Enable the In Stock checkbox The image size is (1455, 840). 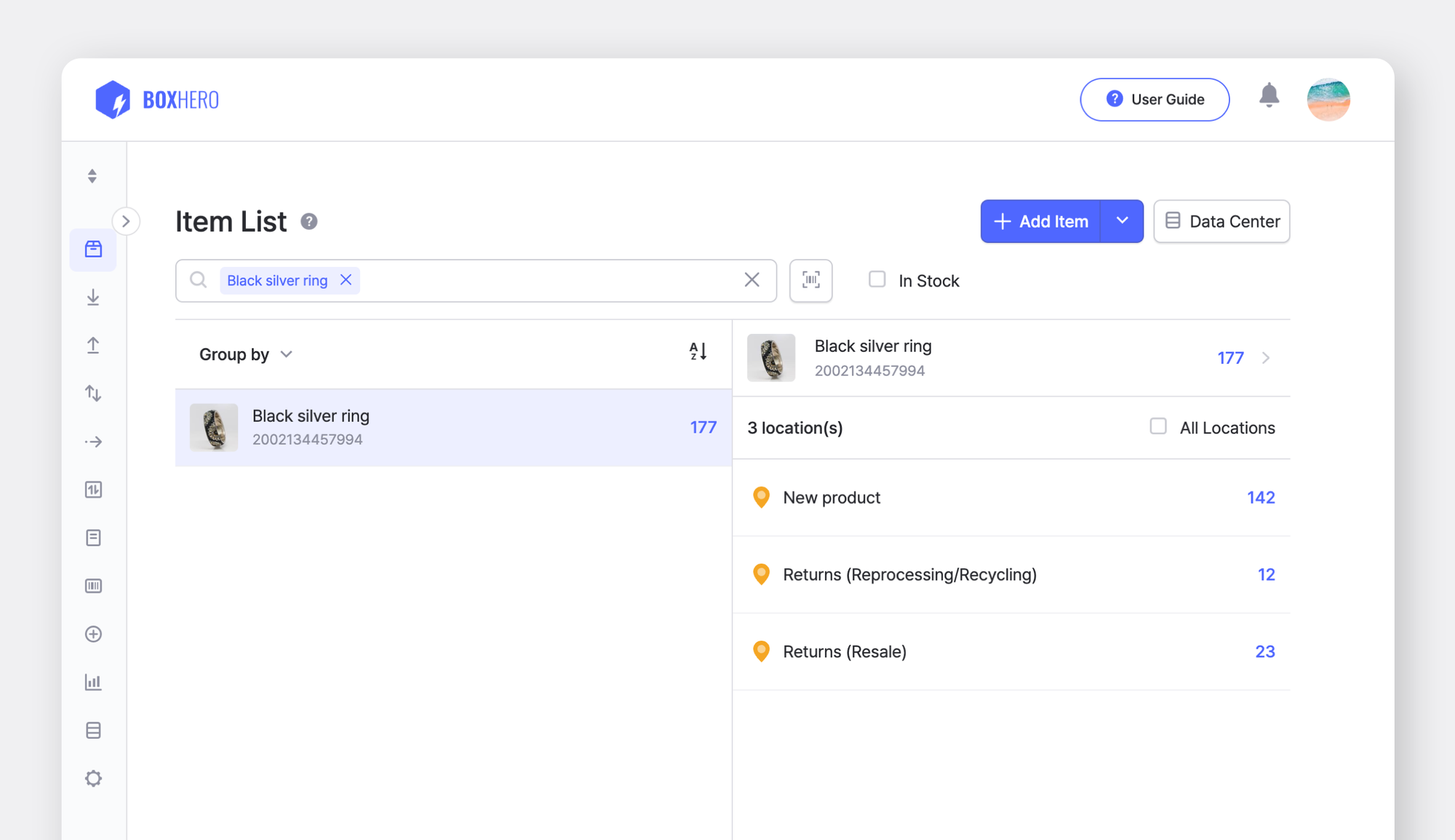coord(877,279)
